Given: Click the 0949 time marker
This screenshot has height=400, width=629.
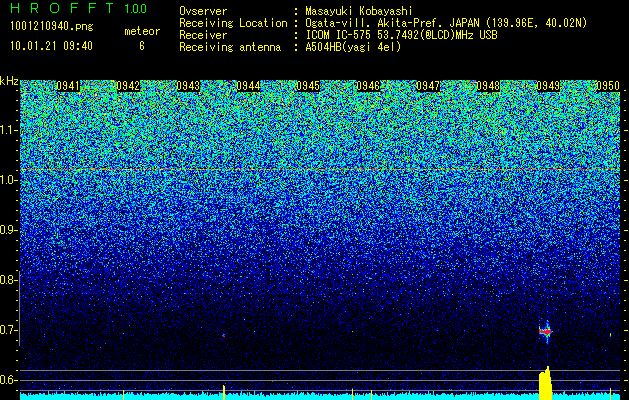Looking at the screenshot, I should coord(548,86).
